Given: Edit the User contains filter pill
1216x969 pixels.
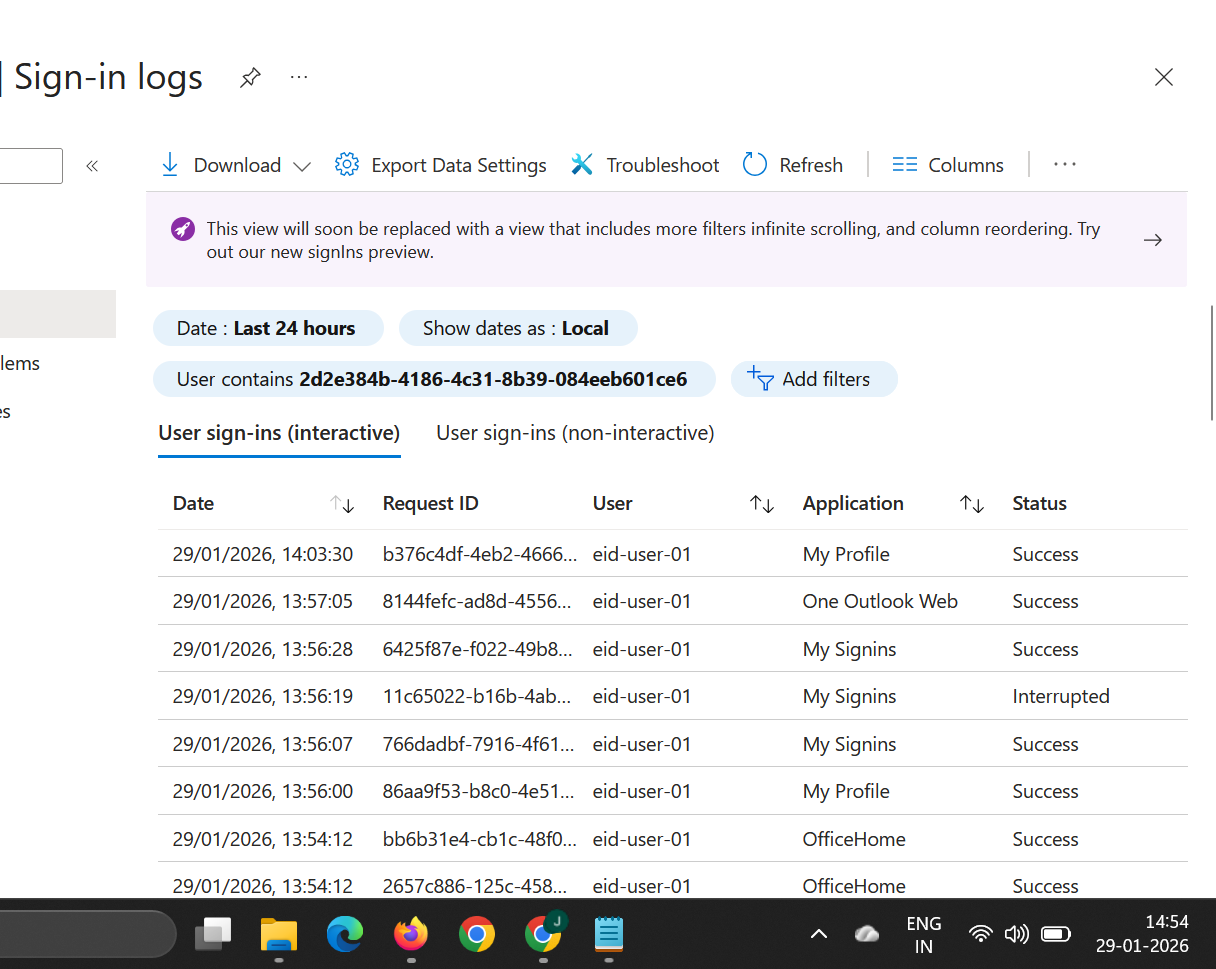Looking at the screenshot, I should click(x=433, y=379).
